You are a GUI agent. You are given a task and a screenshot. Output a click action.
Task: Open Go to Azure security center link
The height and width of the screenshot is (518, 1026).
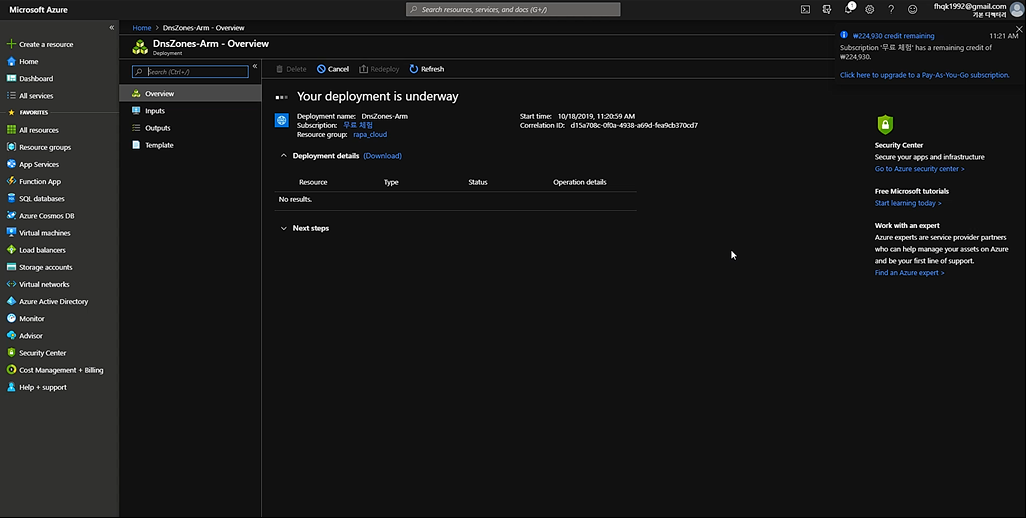pyautogui.click(x=919, y=169)
